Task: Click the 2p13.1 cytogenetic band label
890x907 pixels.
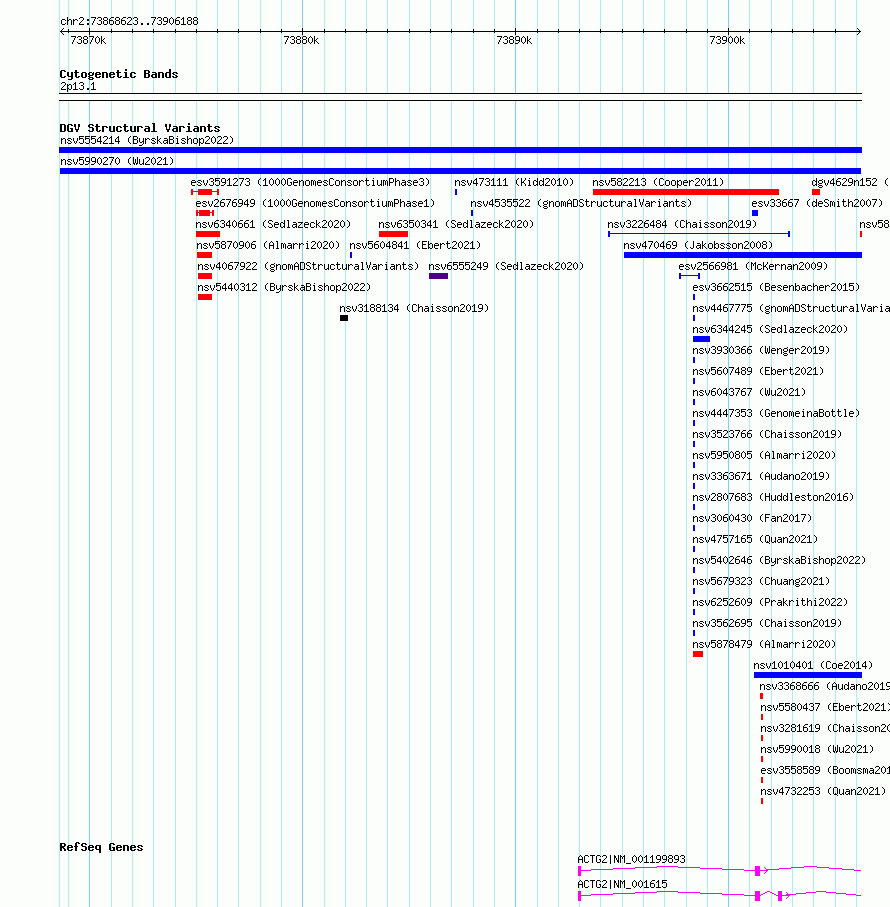Action: click(x=78, y=86)
